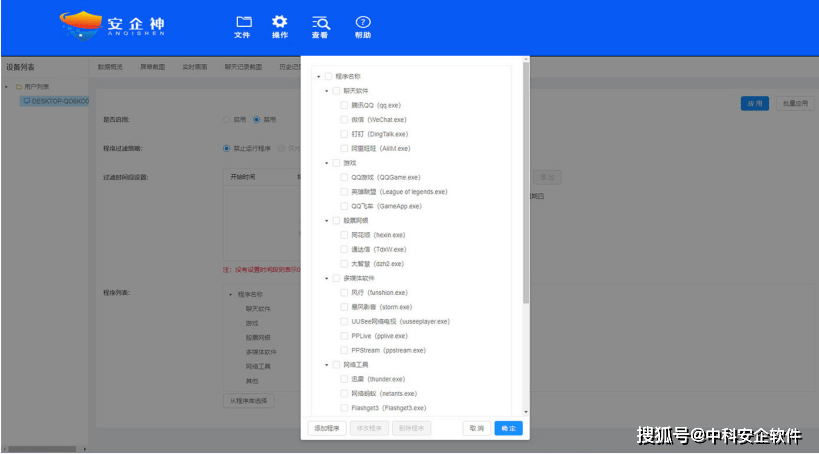The height and width of the screenshot is (454, 819).
Task: Check 暴风影音 (storm.exe) checkbox
Action: [344, 307]
